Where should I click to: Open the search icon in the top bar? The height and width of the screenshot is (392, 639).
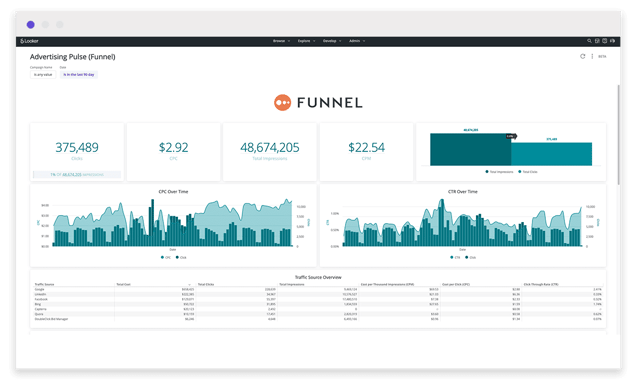[589, 41]
